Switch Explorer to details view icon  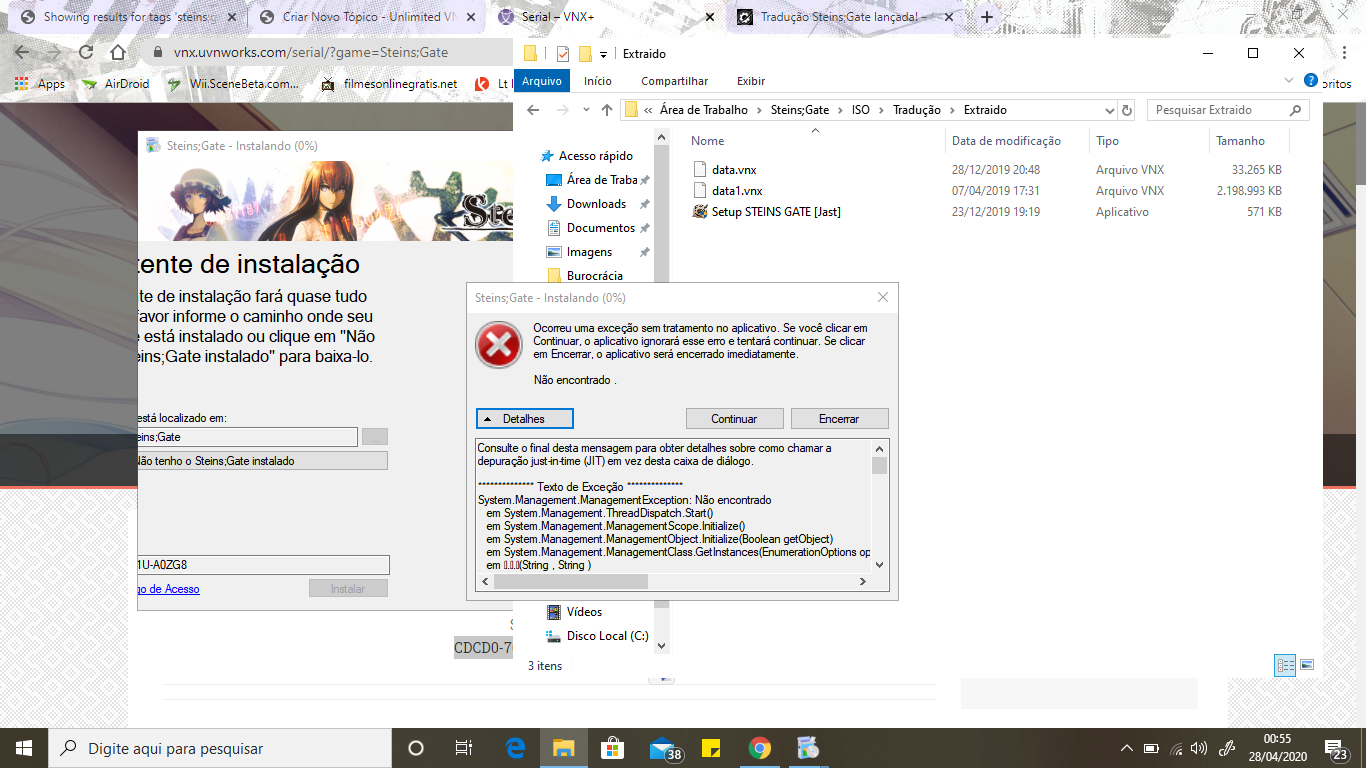tap(1285, 665)
